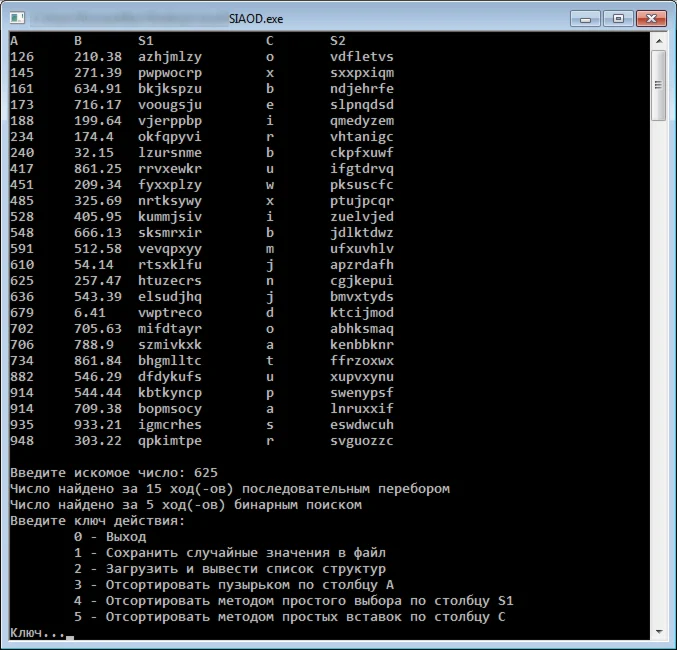Click the string qmedyzem
Image resolution: width=677 pixels, height=650 pixels.
pos(362,121)
